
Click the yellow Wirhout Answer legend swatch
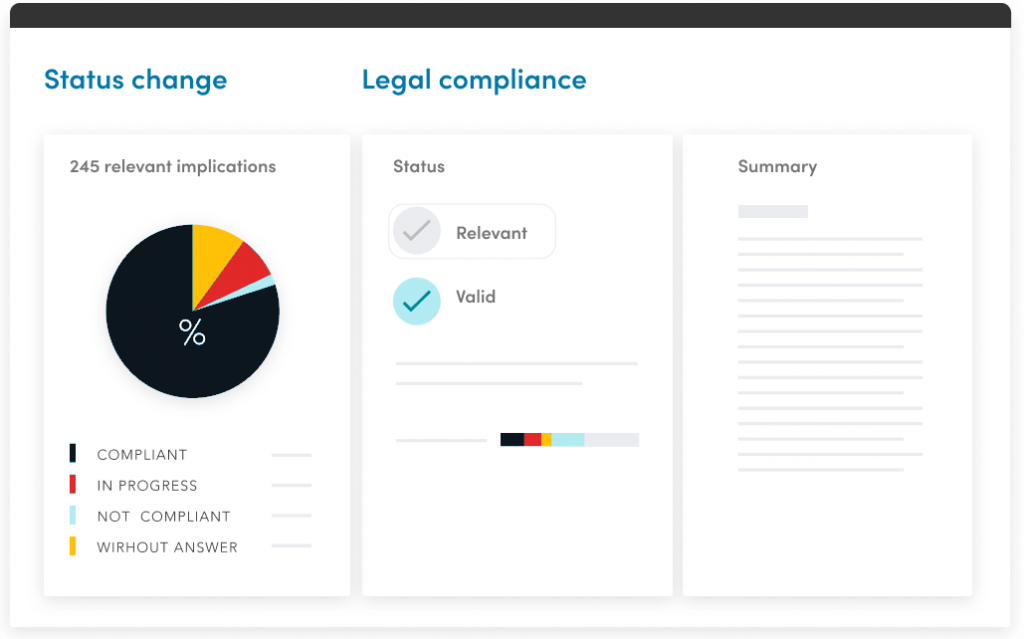click(x=73, y=547)
